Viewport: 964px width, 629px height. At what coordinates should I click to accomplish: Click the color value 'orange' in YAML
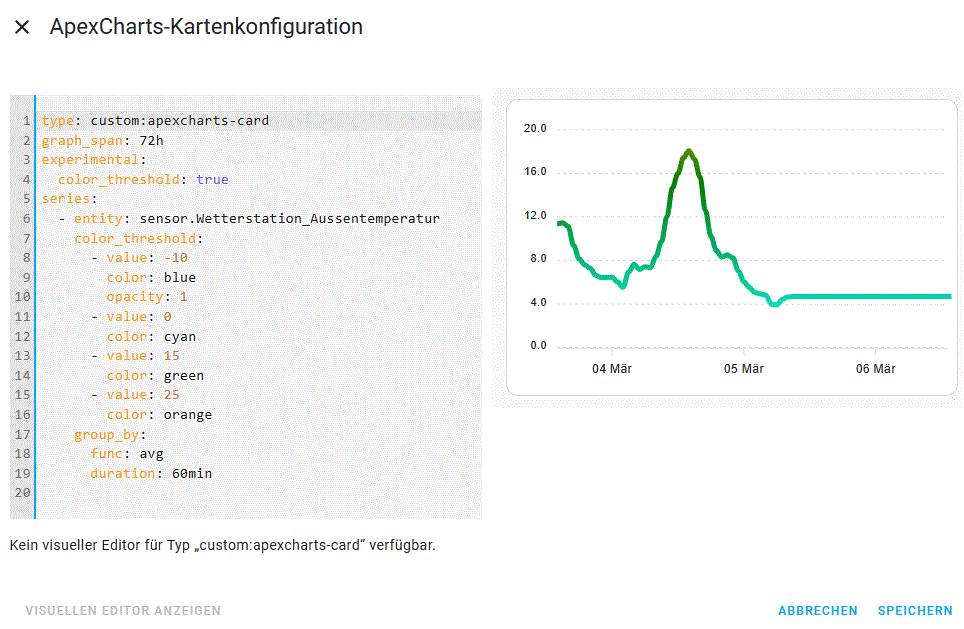[188, 415]
